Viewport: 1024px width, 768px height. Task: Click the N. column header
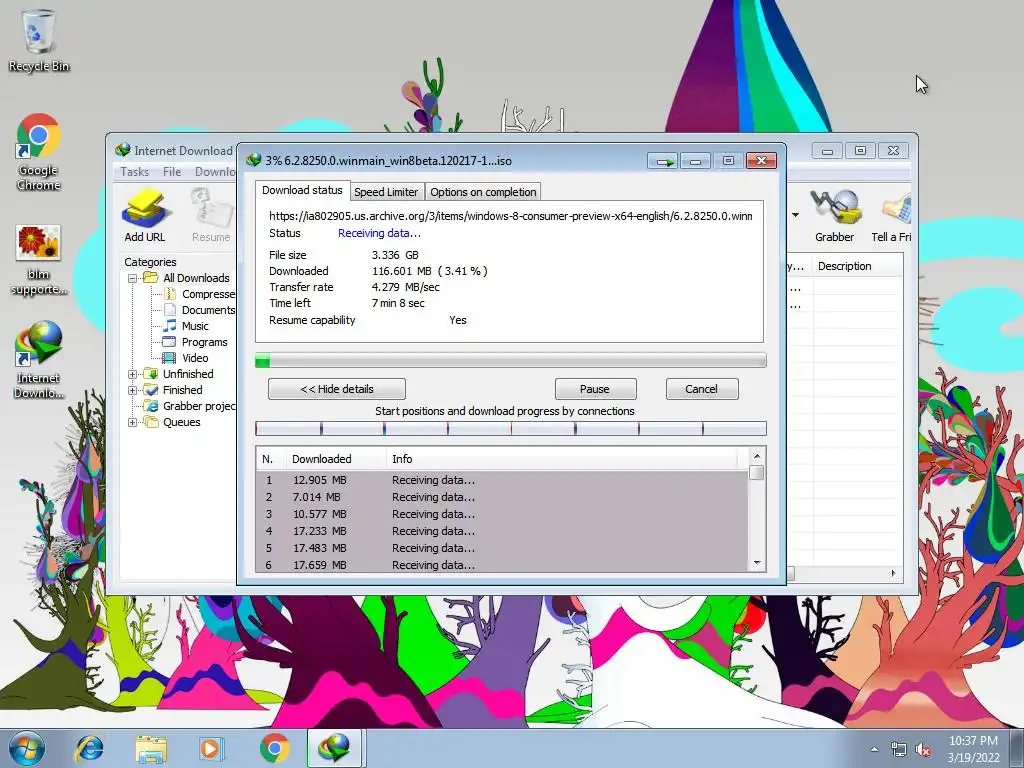270,459
